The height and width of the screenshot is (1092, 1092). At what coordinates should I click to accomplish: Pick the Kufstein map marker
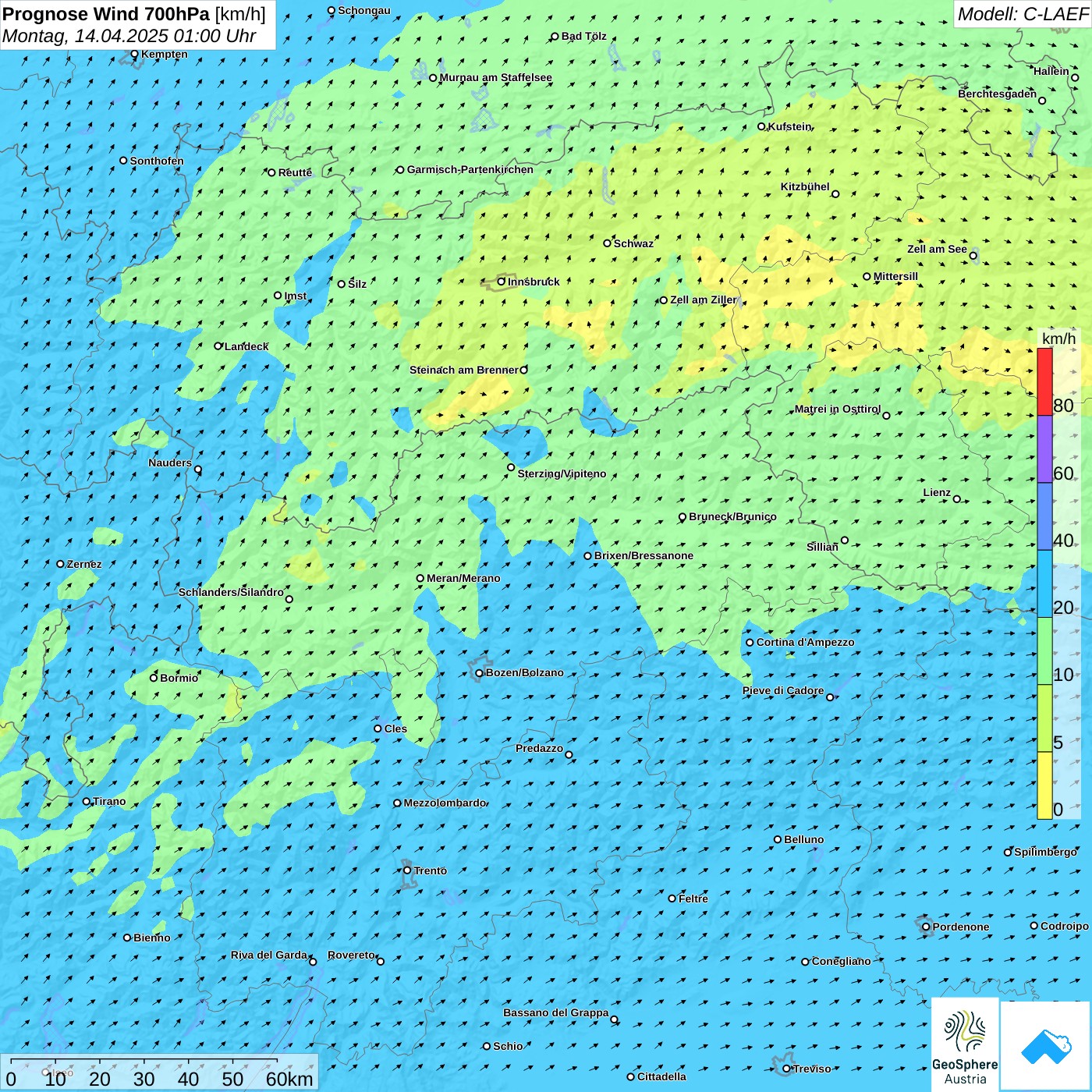[762, 126]
